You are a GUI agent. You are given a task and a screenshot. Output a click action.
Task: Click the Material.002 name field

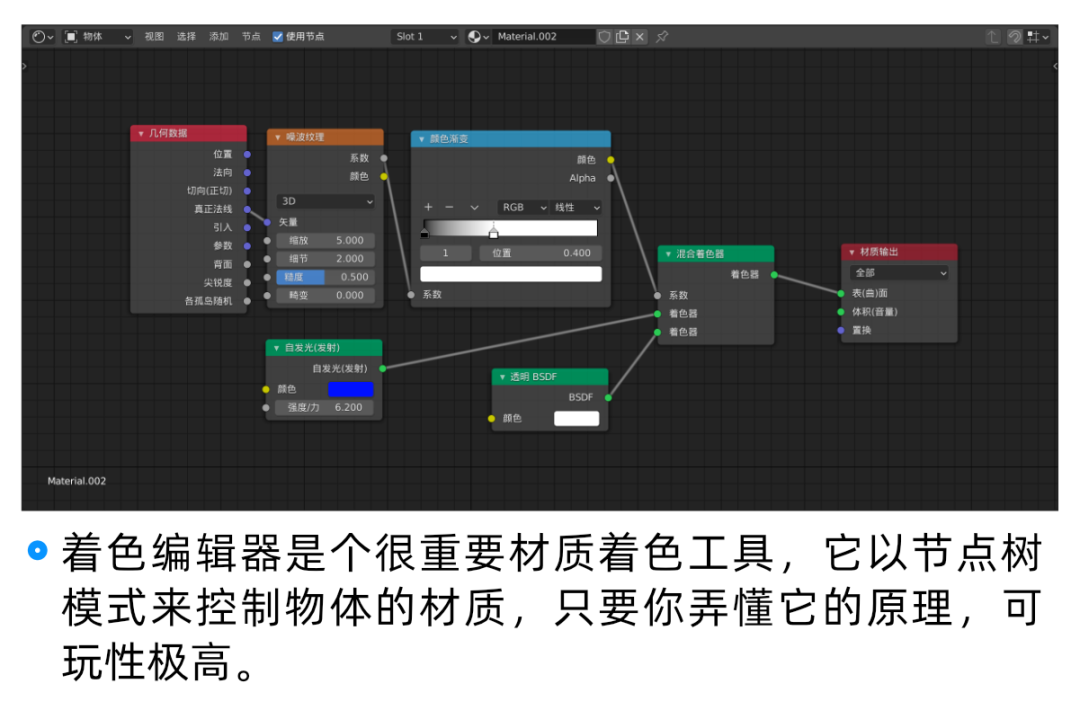coord(543,37)
